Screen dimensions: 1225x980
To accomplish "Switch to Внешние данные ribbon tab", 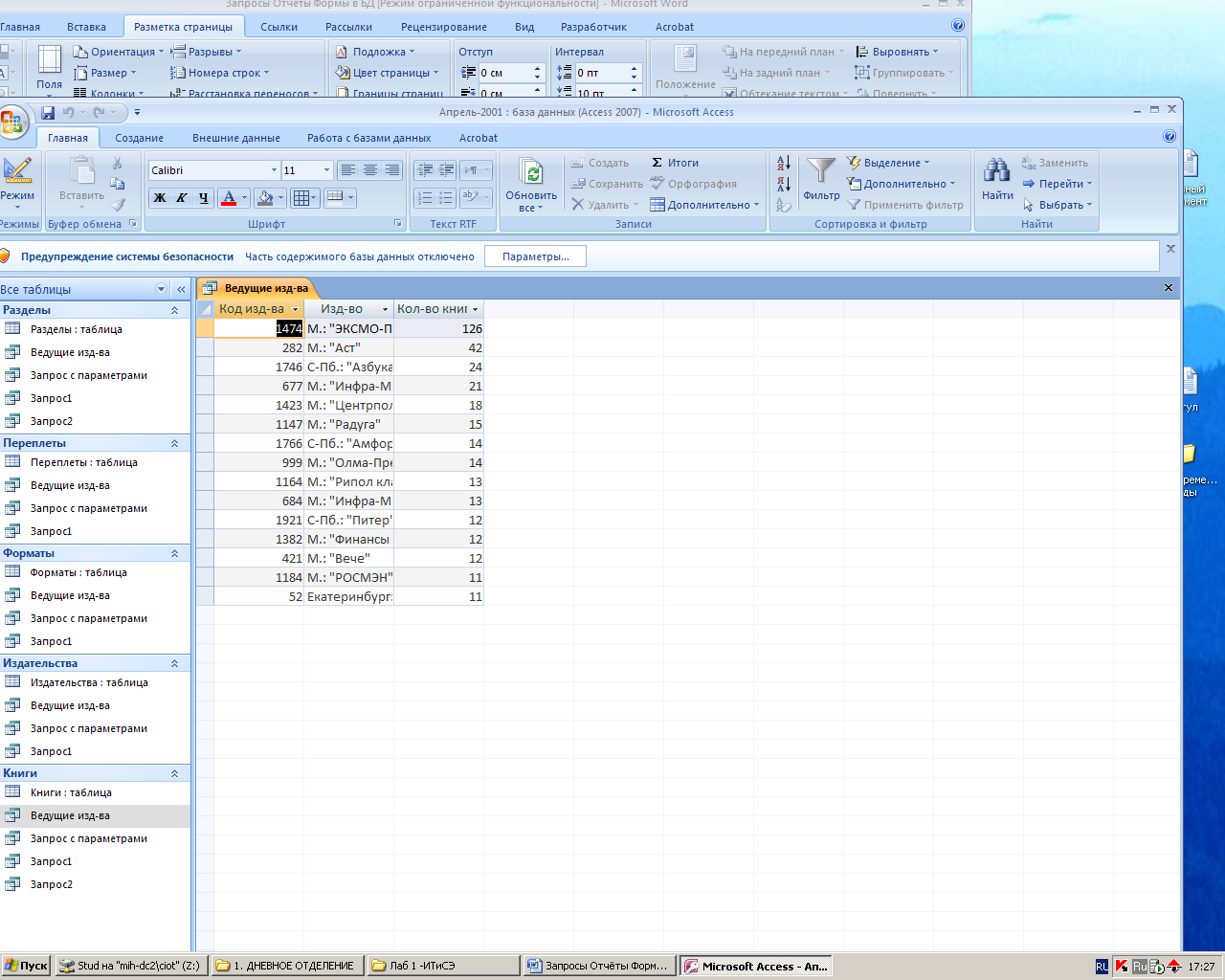I will [236, 138].
